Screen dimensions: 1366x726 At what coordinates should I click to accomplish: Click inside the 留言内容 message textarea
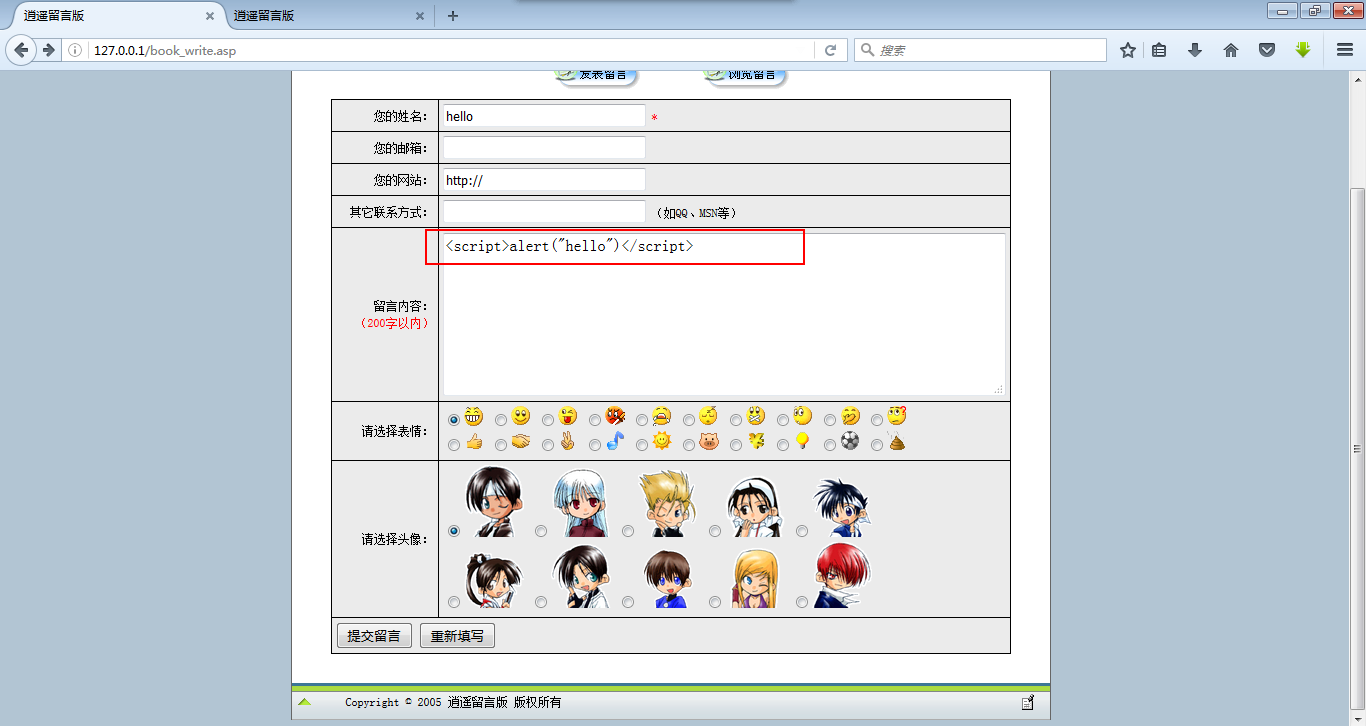(724, 315)
